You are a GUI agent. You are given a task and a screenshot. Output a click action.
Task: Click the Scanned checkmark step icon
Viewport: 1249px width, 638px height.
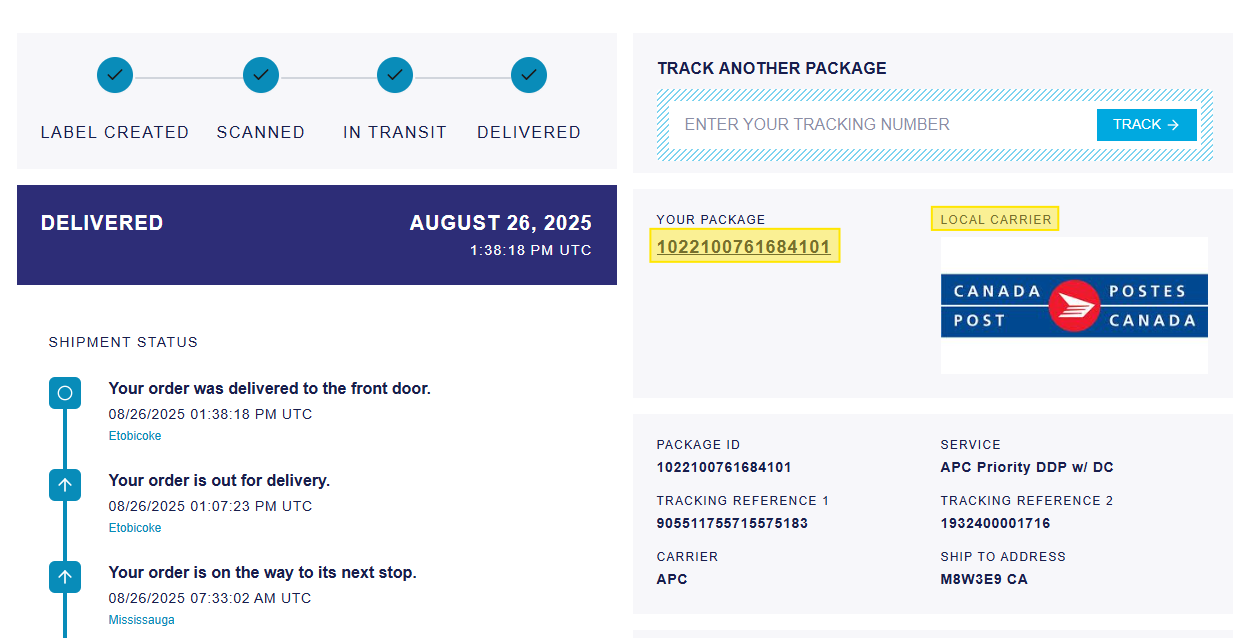261,75
